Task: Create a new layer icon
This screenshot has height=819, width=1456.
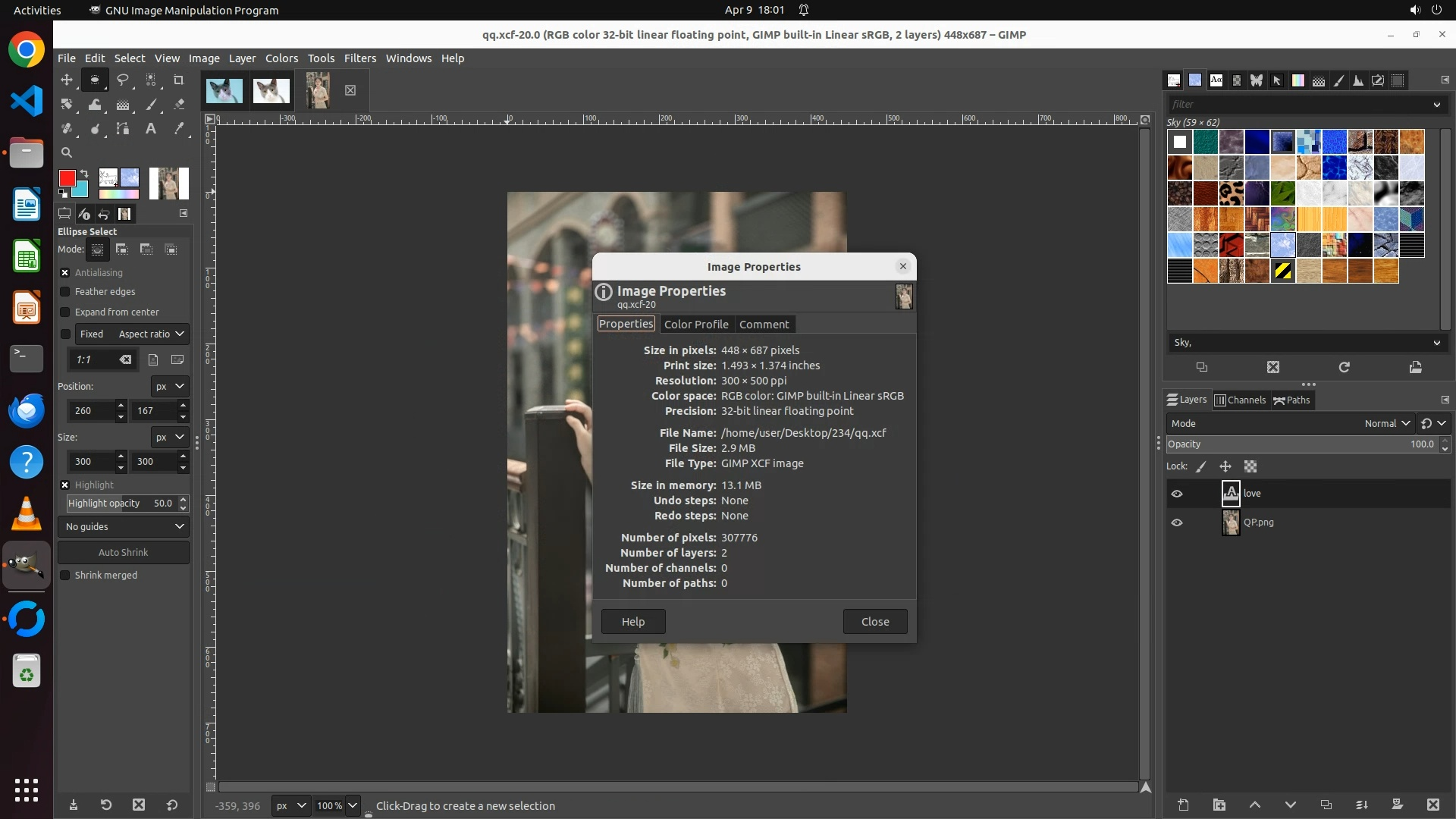Action: [x=1183, y=805]
